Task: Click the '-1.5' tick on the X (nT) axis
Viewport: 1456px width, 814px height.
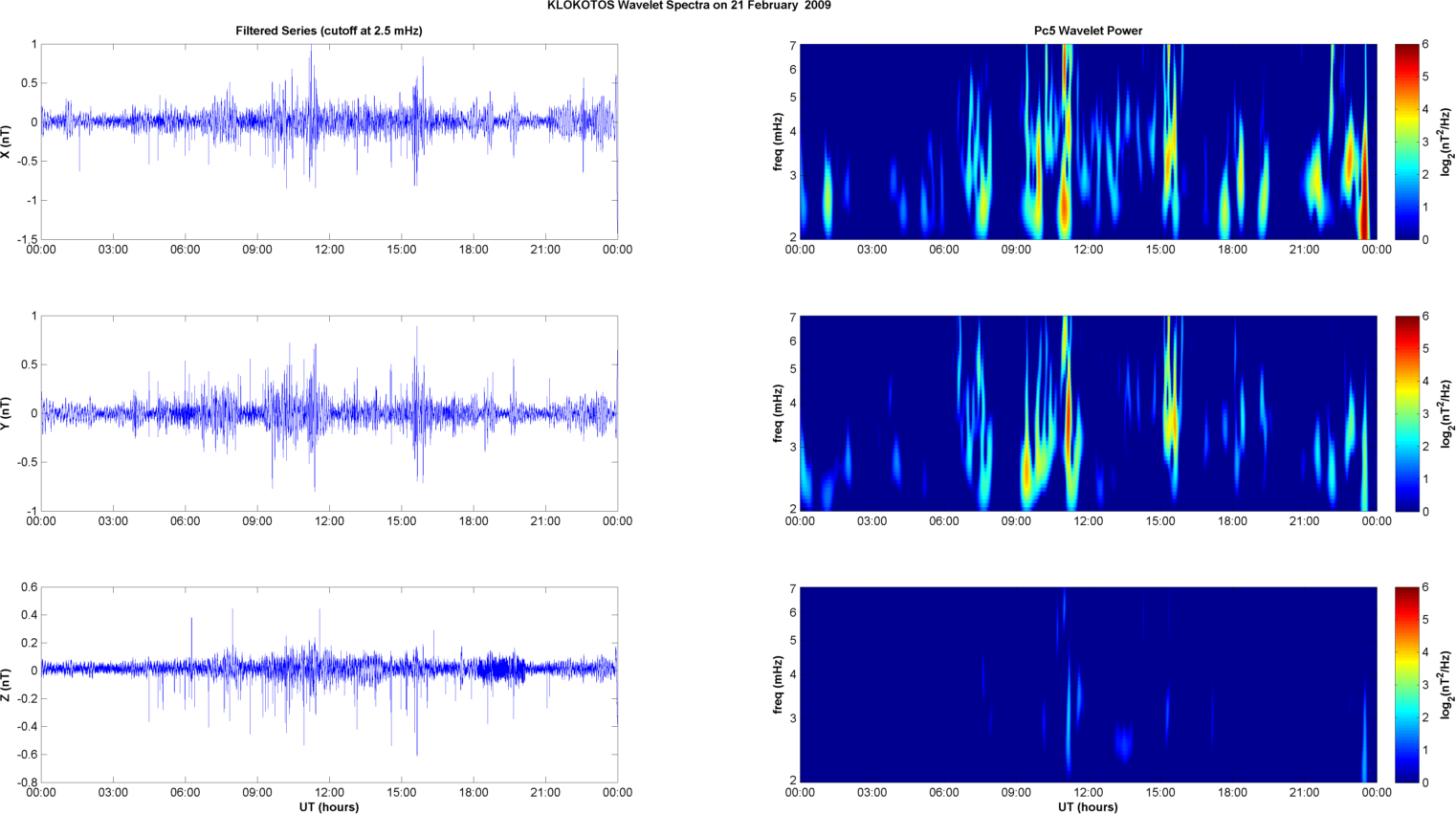Action: click(x=27, y=240)
